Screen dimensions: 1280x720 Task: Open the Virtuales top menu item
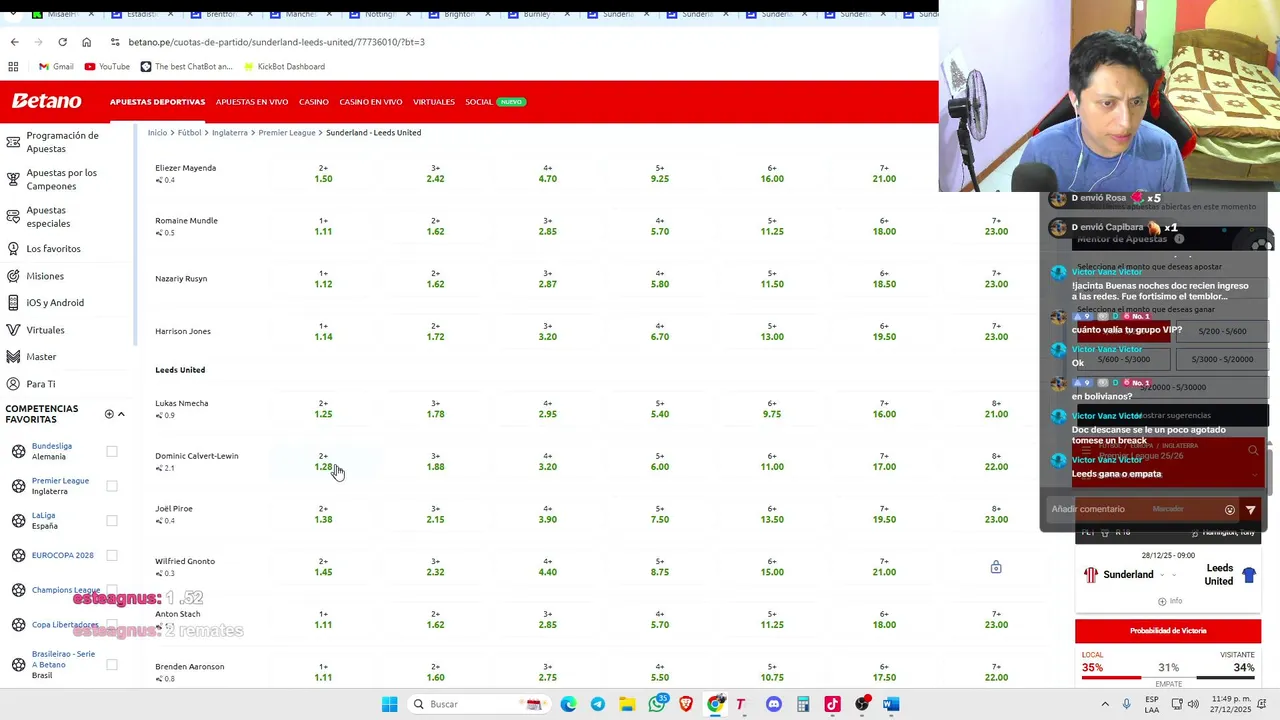click(x=434, y=102)
